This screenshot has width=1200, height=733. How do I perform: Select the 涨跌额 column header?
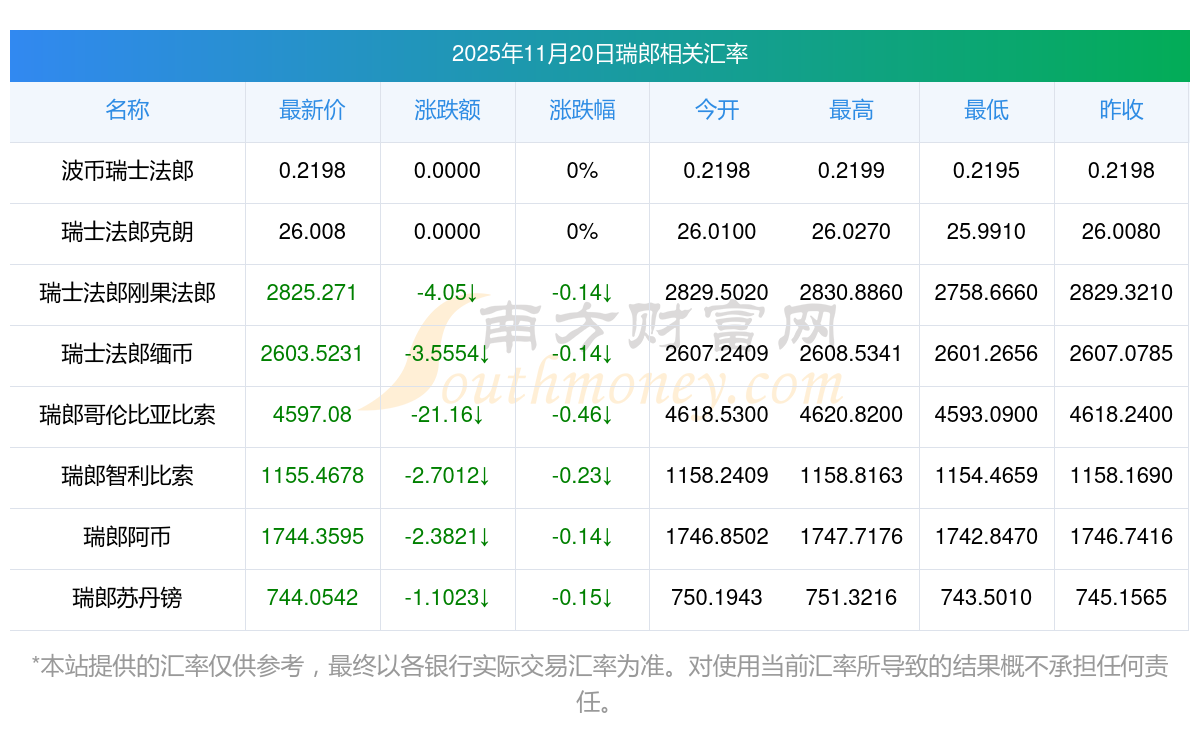[x=447, y=111]
